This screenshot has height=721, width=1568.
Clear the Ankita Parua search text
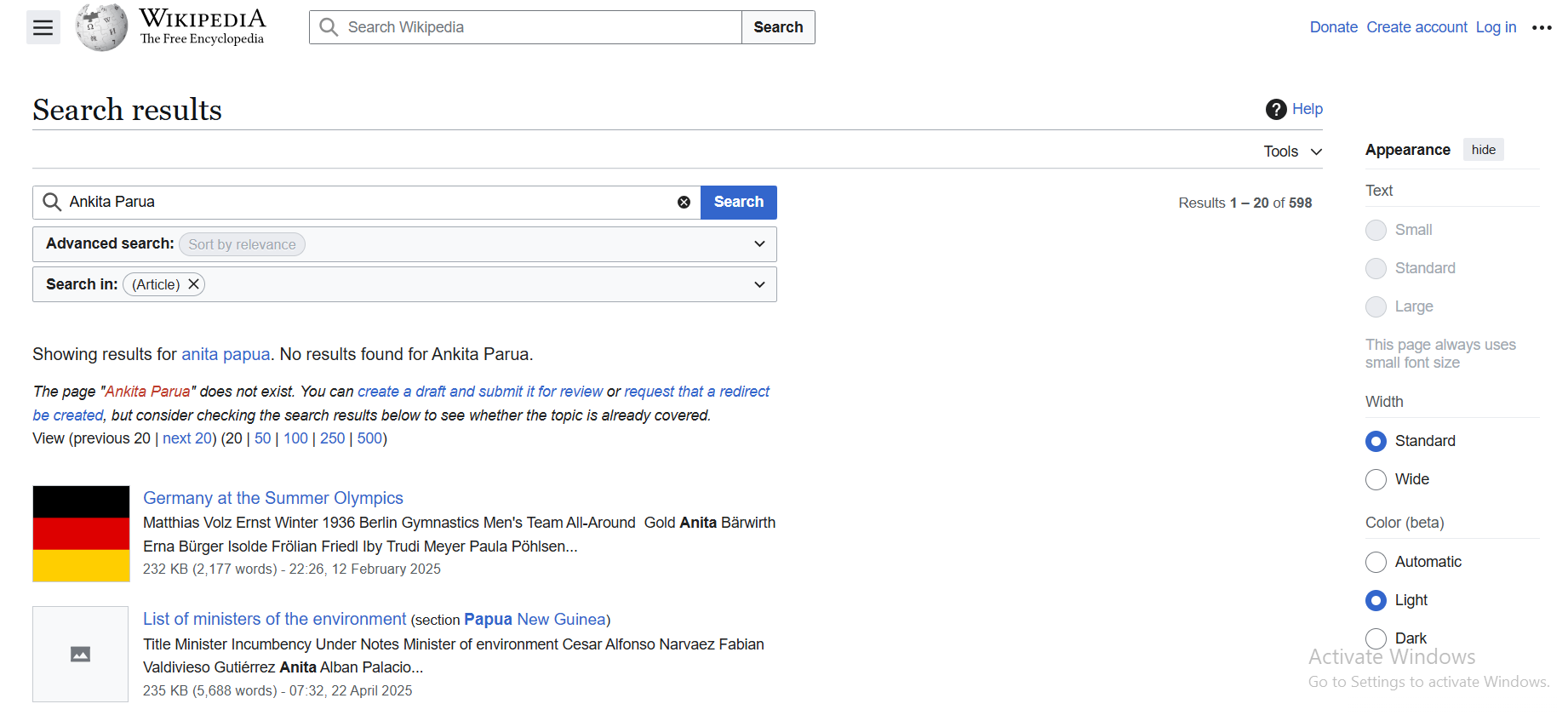point(684,203)
